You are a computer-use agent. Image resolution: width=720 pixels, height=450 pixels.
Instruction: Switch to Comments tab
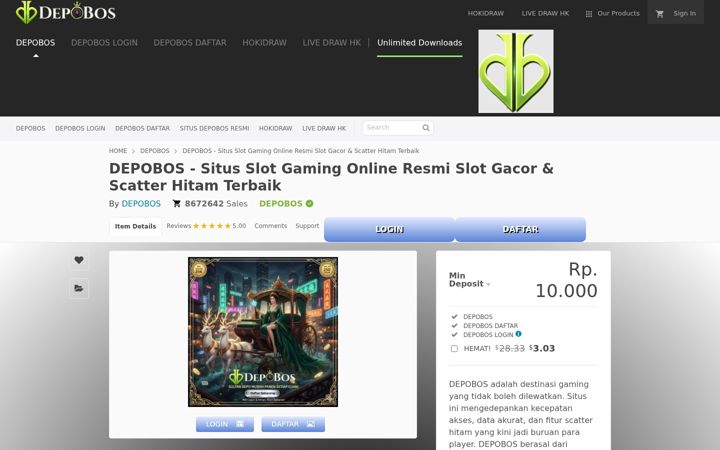(270, 226)
